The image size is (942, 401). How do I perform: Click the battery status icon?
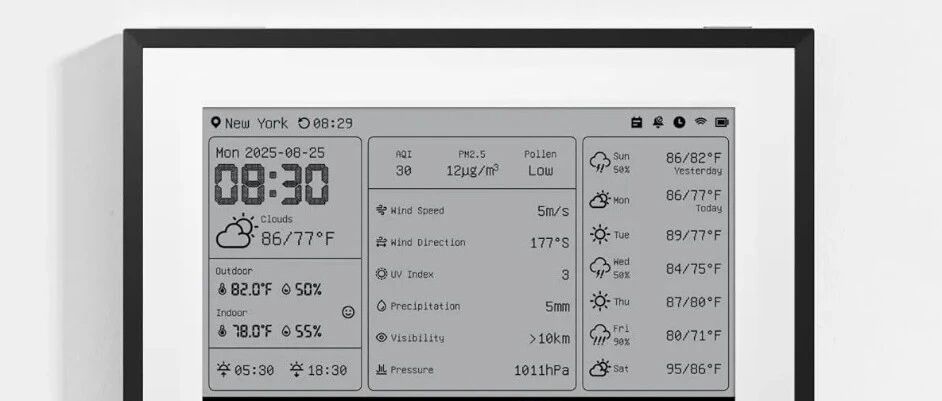(722, 123)
